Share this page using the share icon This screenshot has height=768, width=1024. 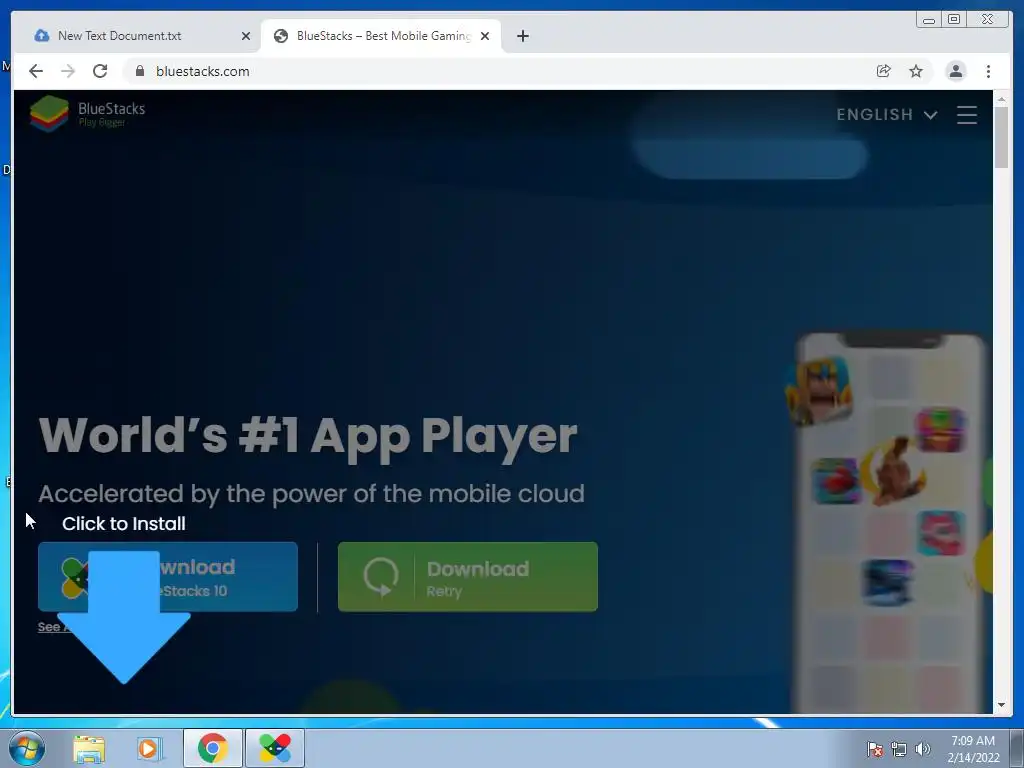[x=884, y=71]
